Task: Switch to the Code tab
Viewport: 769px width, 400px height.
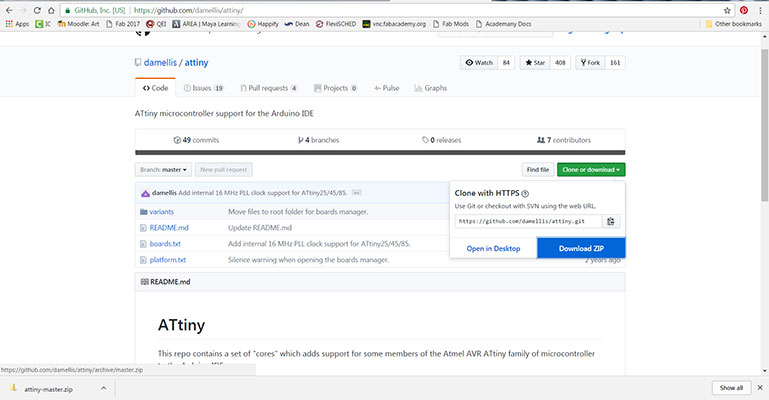Action: 155,88
